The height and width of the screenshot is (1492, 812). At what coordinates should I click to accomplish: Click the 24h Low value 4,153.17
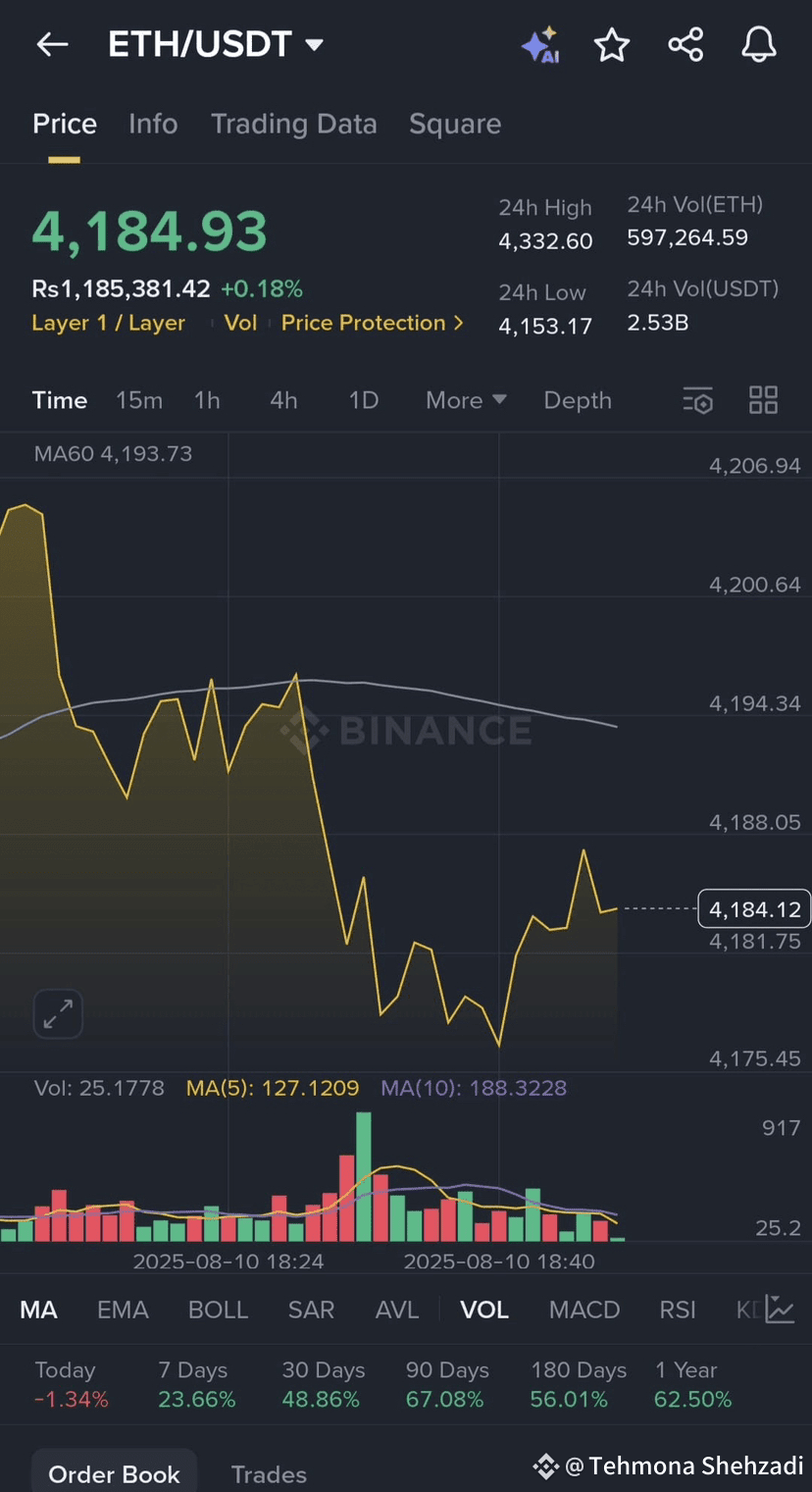pos(545,326)
